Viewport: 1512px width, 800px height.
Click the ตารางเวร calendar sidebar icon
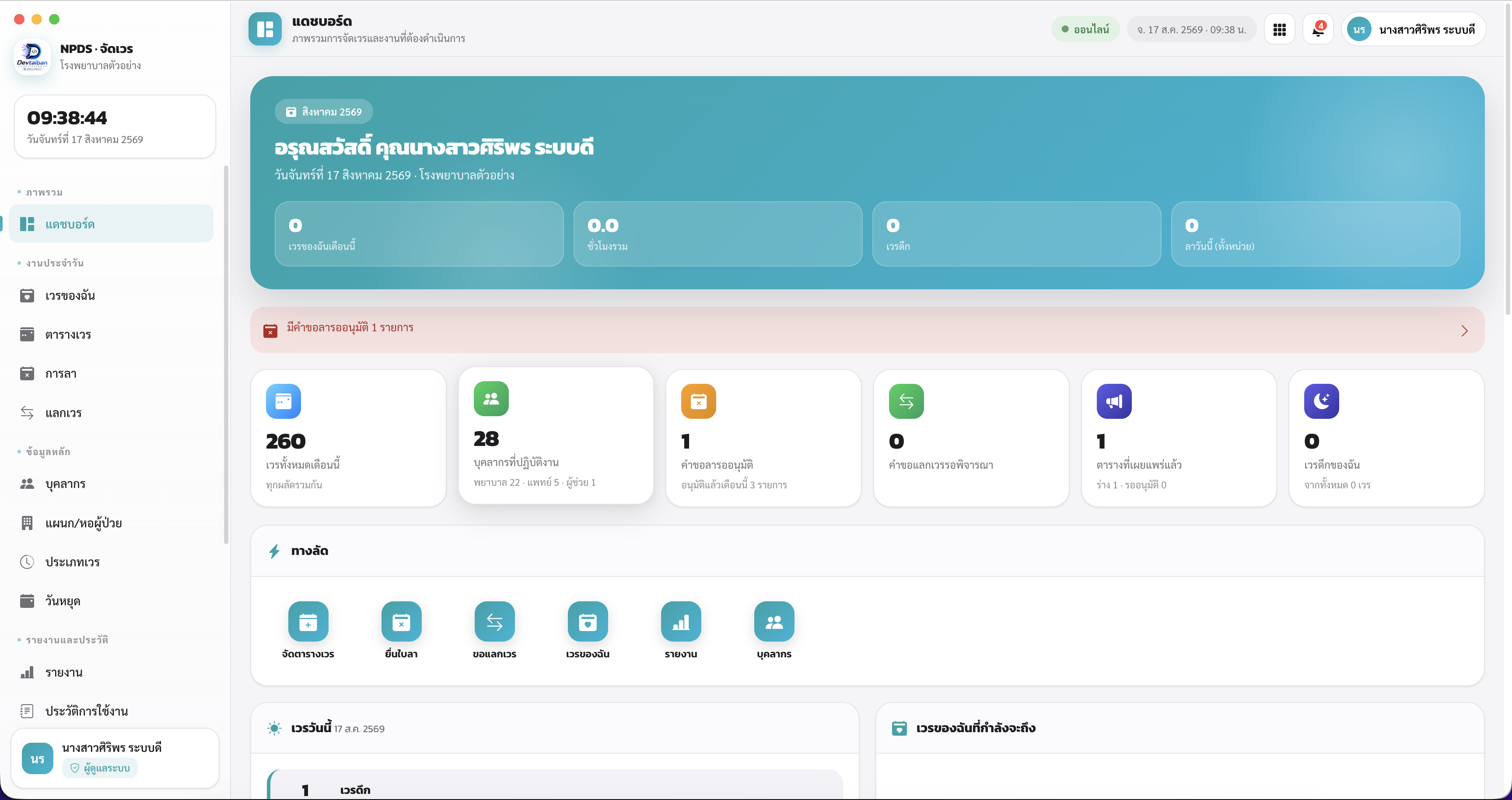click(x=27, y=334)
